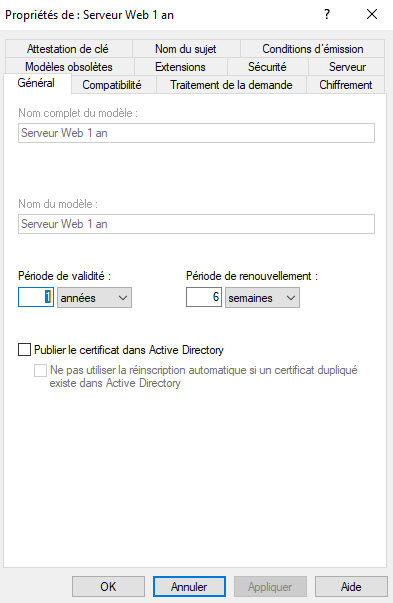This screenshot has width=393, height=603.
Task: Focus the Période de renouvellement number field
Action: [x=204, y=297]
